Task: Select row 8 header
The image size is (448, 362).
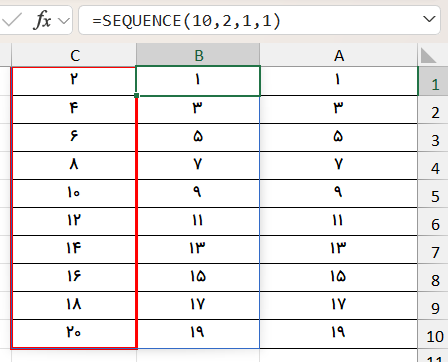Action: 433,278
